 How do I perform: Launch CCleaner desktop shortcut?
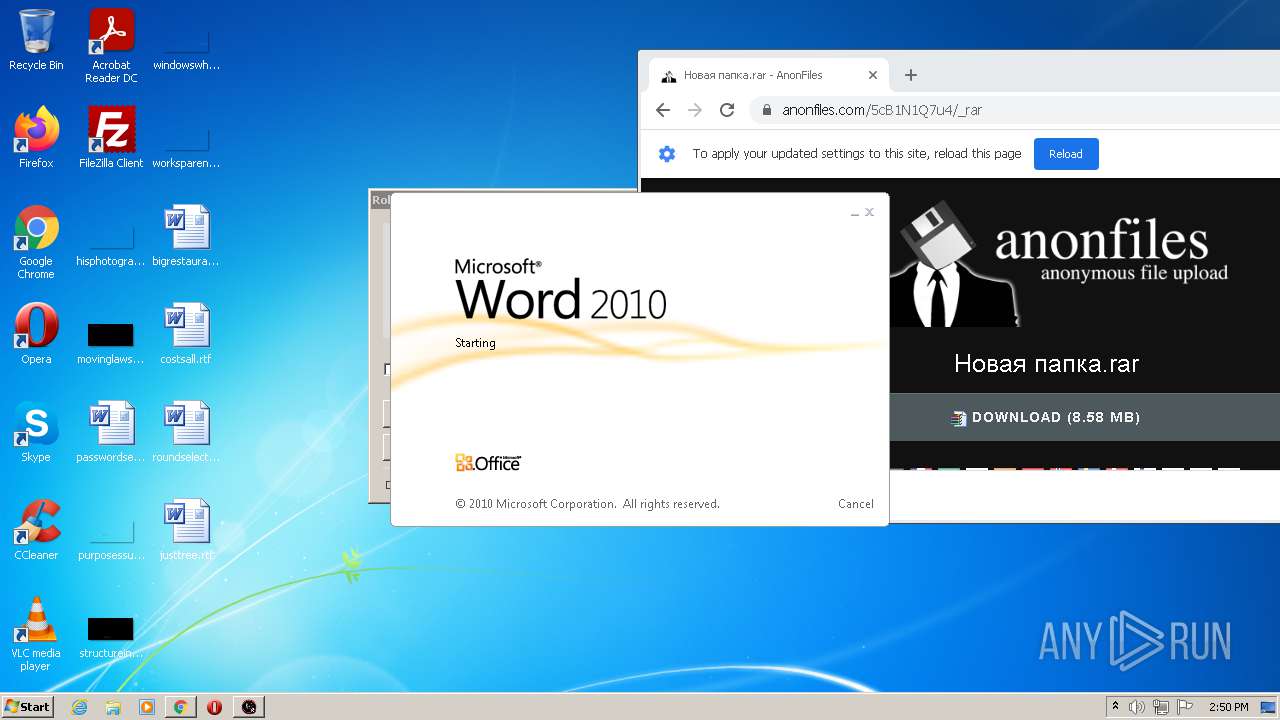pyautogui.click(x=36, y=530)
